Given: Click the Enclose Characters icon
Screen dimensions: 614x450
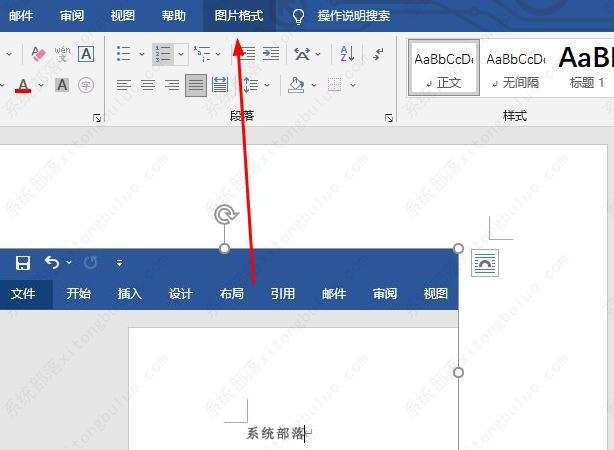Looking at the screenshot, I should coord(86,86).
